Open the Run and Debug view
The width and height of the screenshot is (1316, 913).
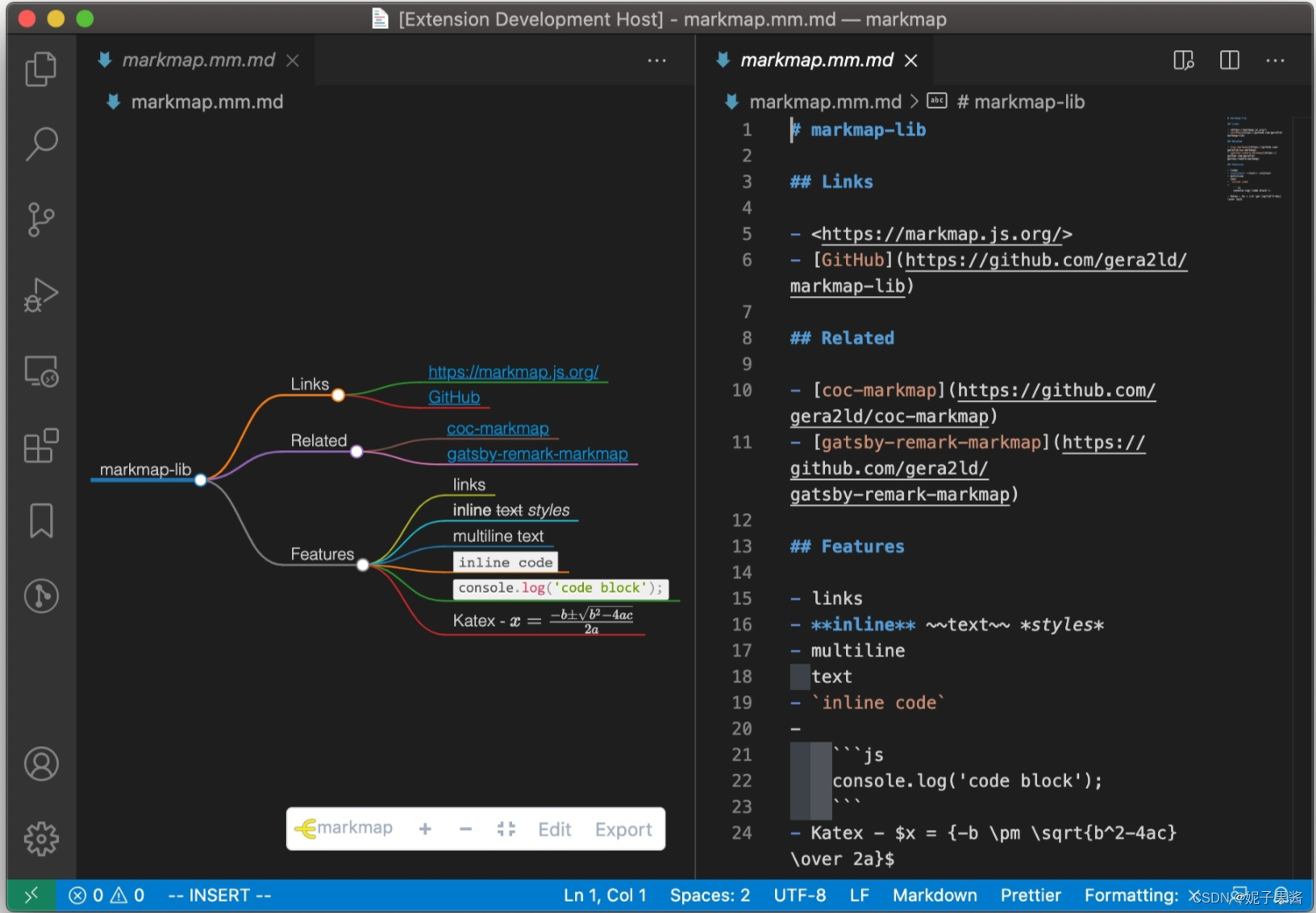coord(40,294)
